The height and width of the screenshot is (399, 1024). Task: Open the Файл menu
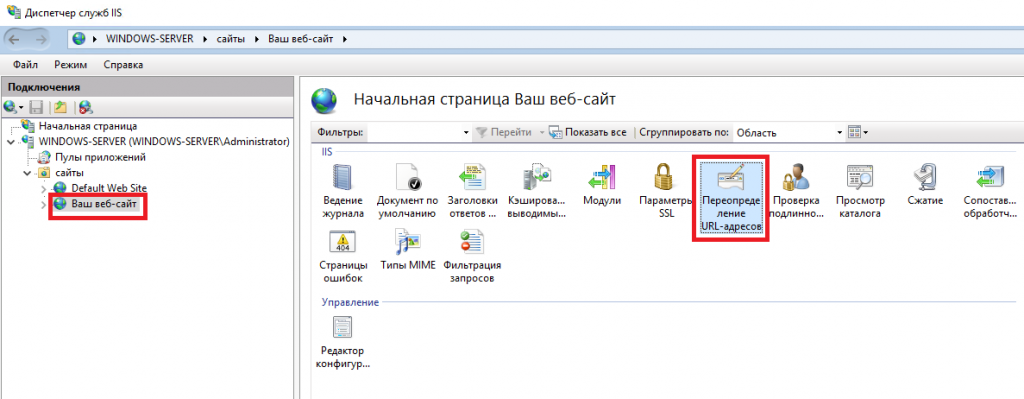pyautogui.click(x=25, y=65)
